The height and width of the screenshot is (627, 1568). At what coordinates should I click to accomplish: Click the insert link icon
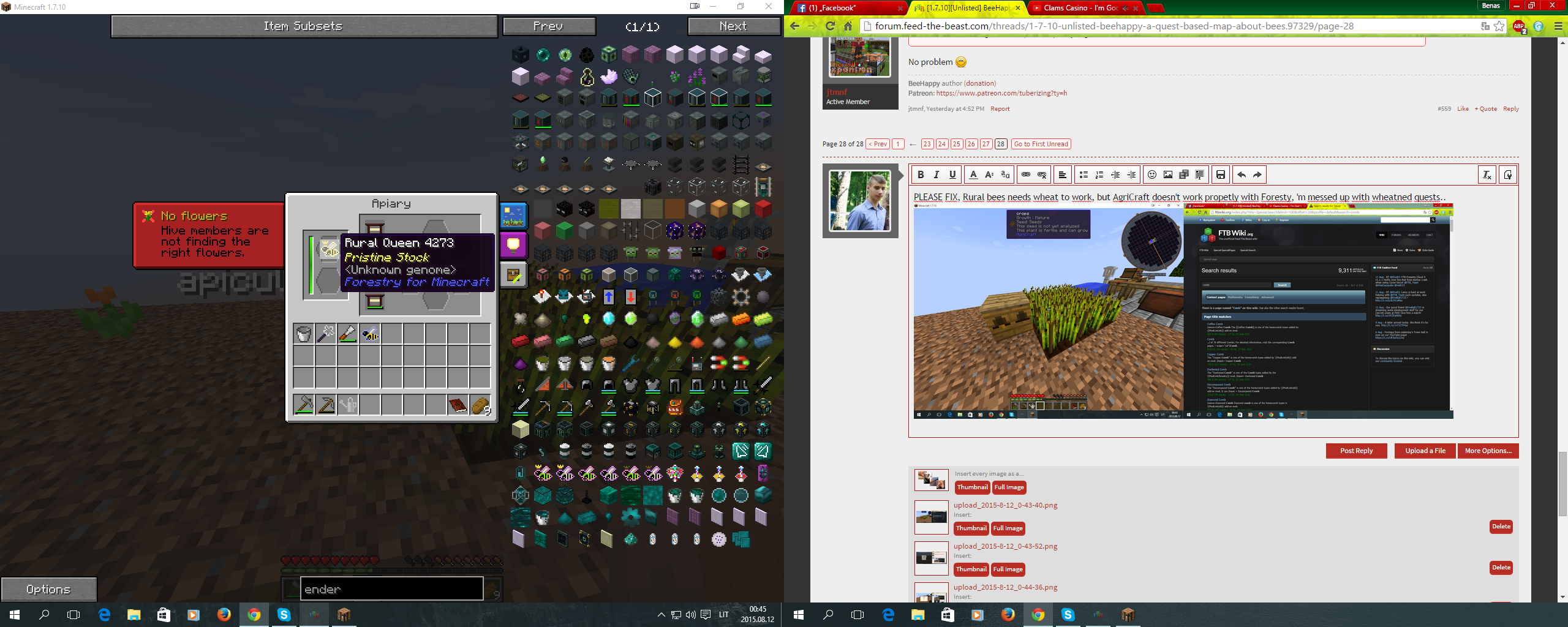click(x=1026, y=175)
